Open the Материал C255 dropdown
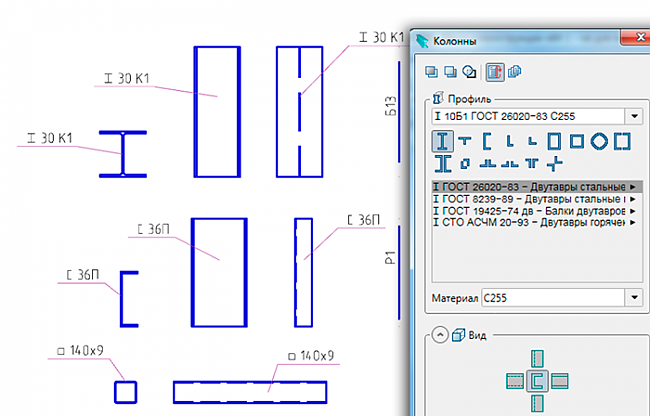This screenshot has height=416, width=650. point(634,297)
